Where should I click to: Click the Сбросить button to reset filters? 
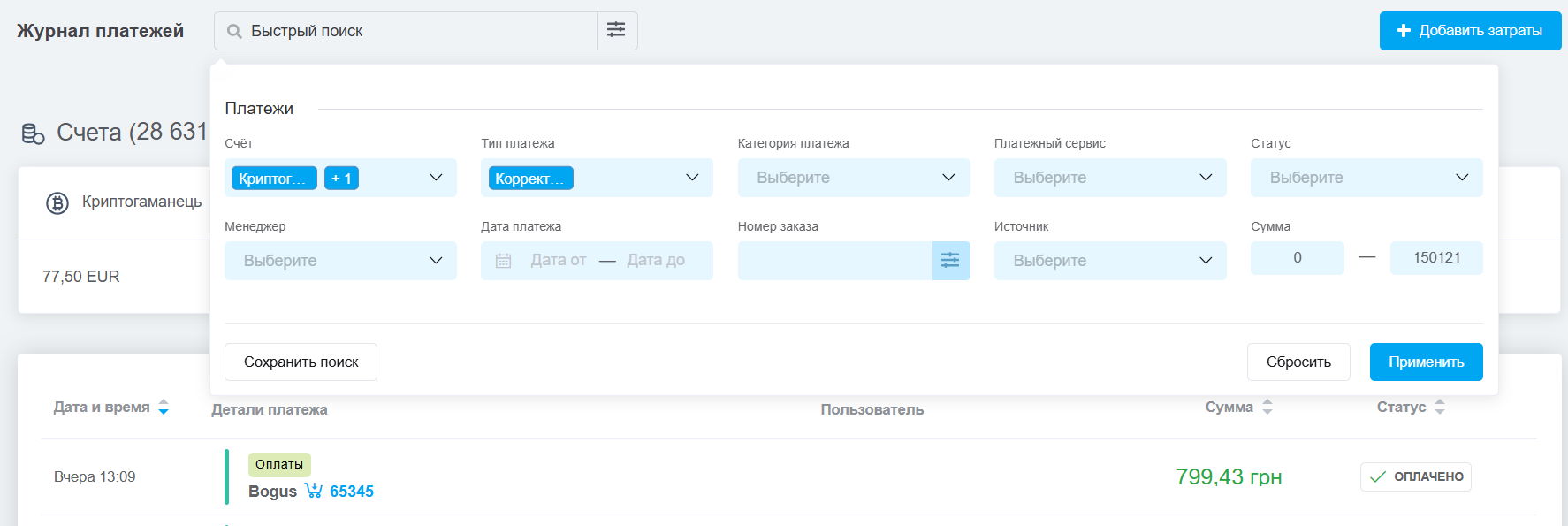pos(1298,362)
